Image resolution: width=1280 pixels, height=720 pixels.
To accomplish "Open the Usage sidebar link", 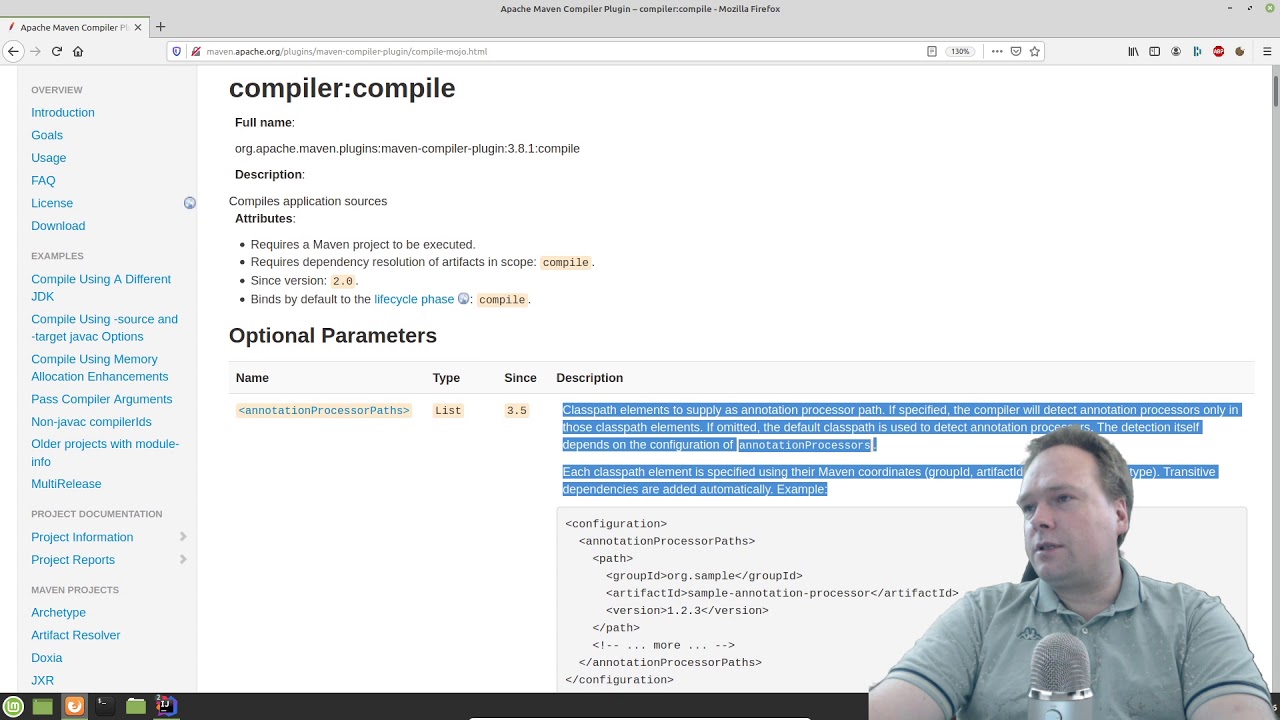I will [48, 158].
